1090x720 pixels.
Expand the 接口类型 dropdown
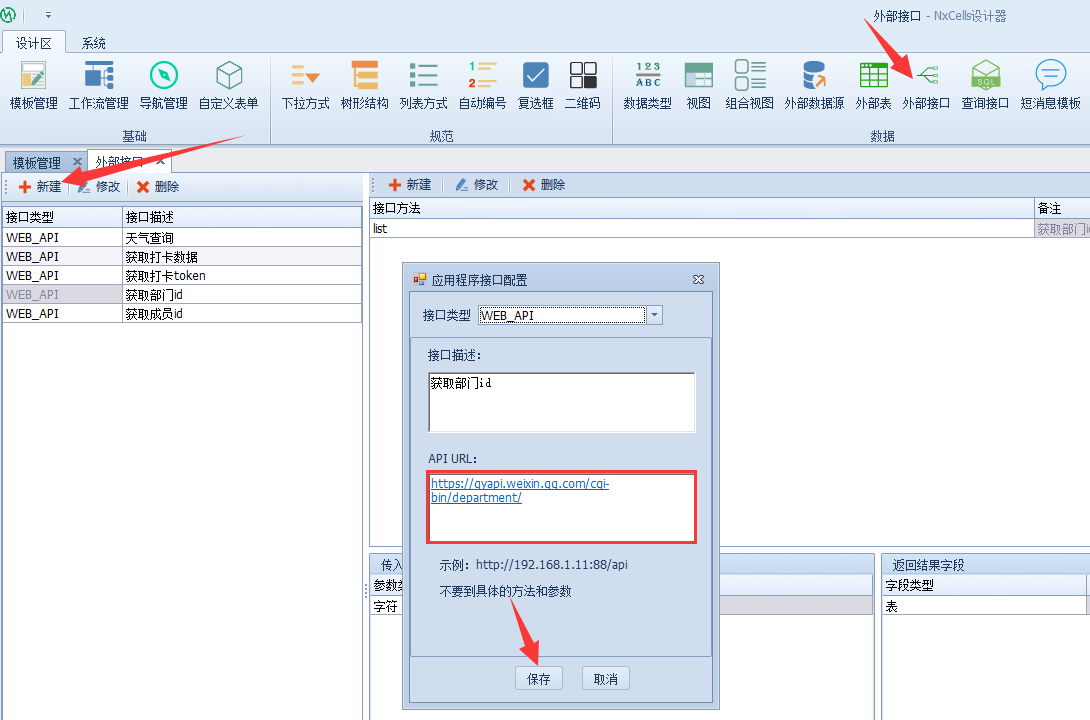[654, 315]
